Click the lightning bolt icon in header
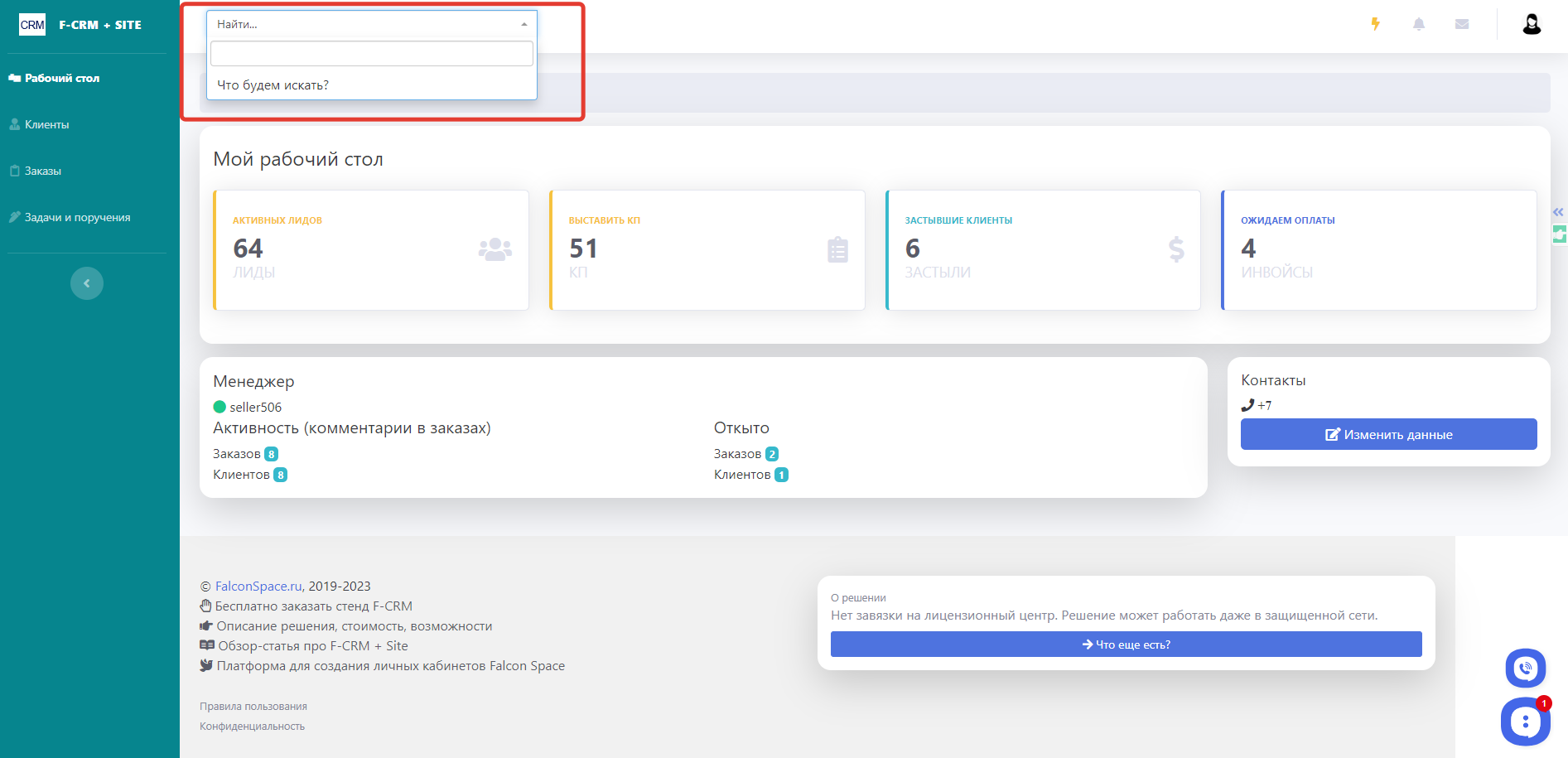The width and height of the screenshot is (1568, 758). pyautogui.click(x=1375, y=24)
